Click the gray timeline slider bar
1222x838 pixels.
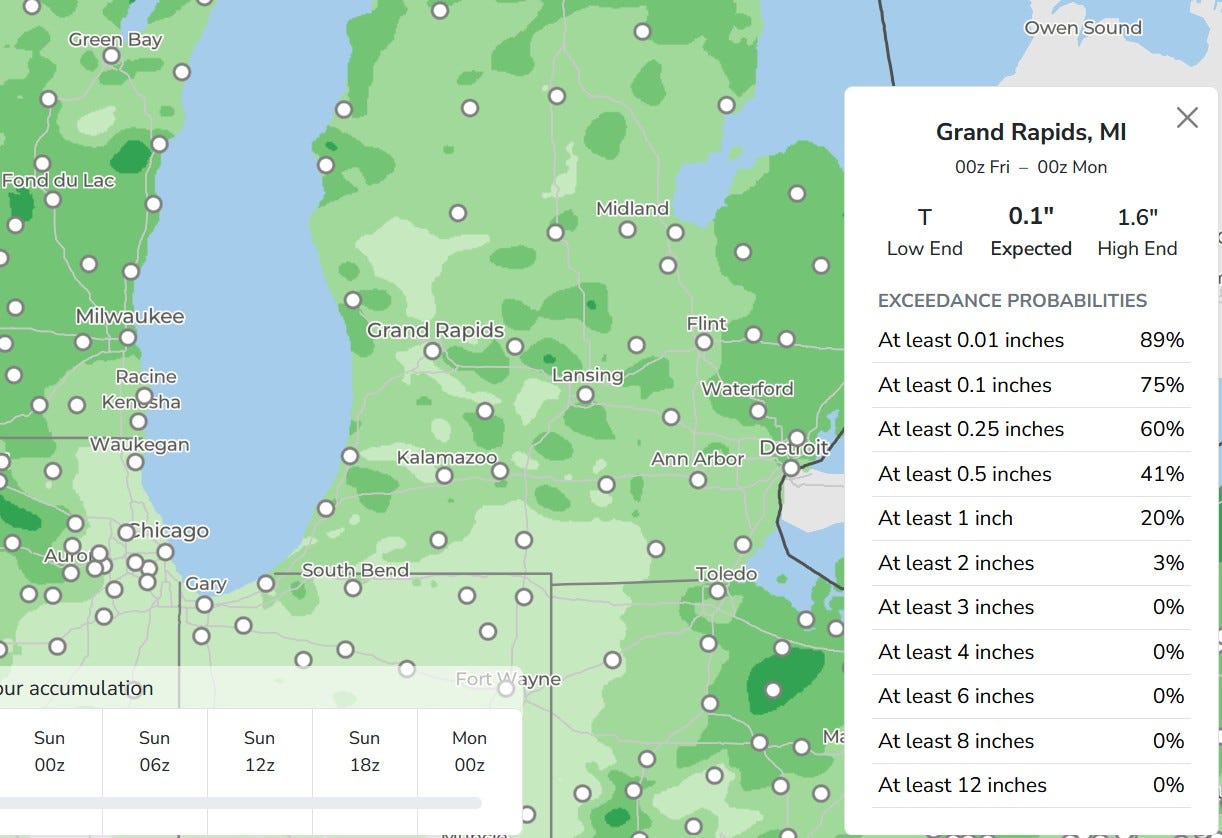(240, 802)
